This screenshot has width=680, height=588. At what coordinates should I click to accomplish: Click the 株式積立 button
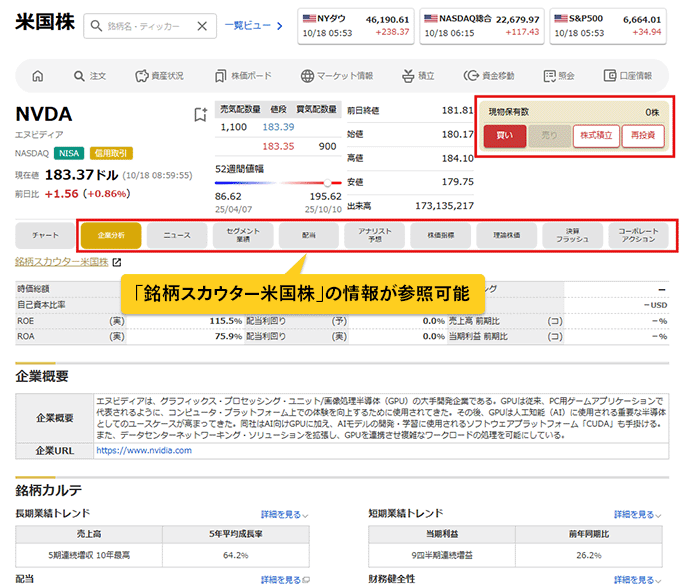[596, 136]
